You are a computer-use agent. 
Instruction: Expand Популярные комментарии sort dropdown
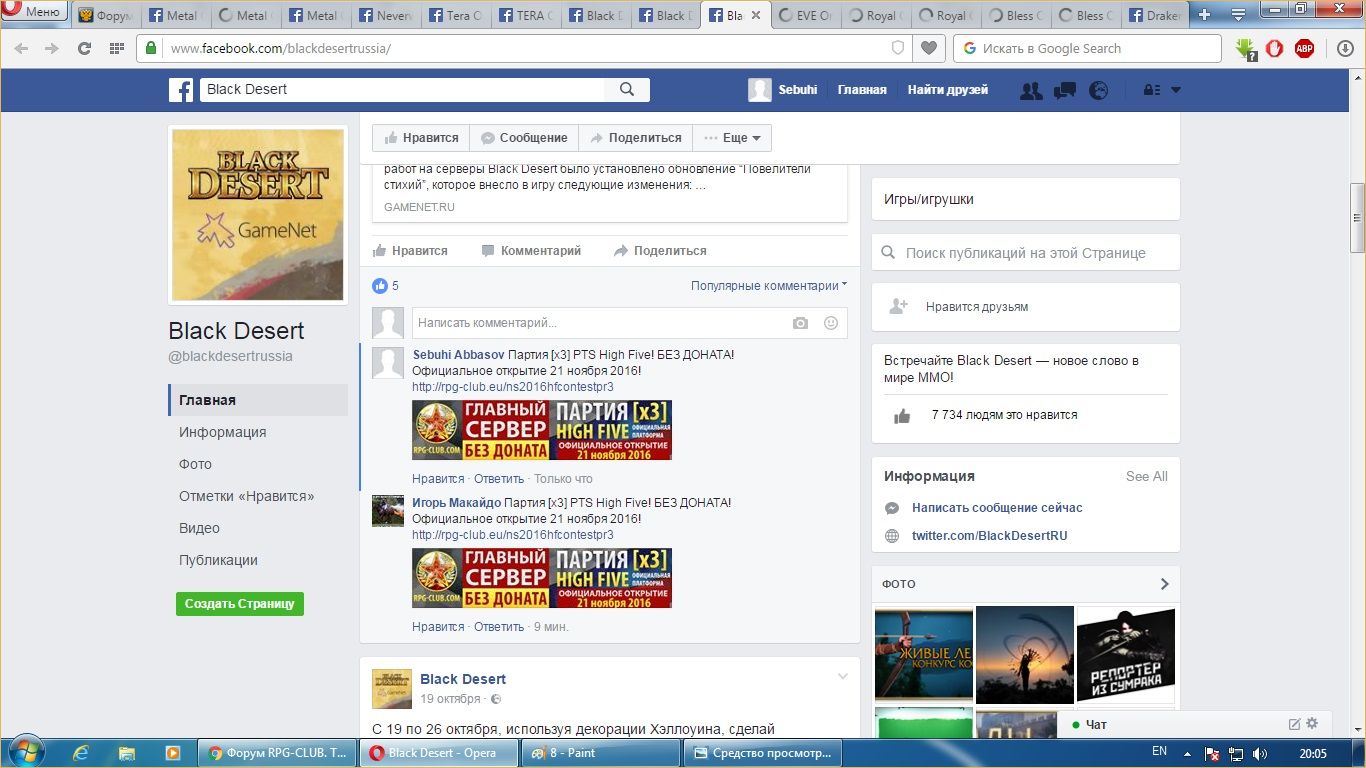[769, 286]
